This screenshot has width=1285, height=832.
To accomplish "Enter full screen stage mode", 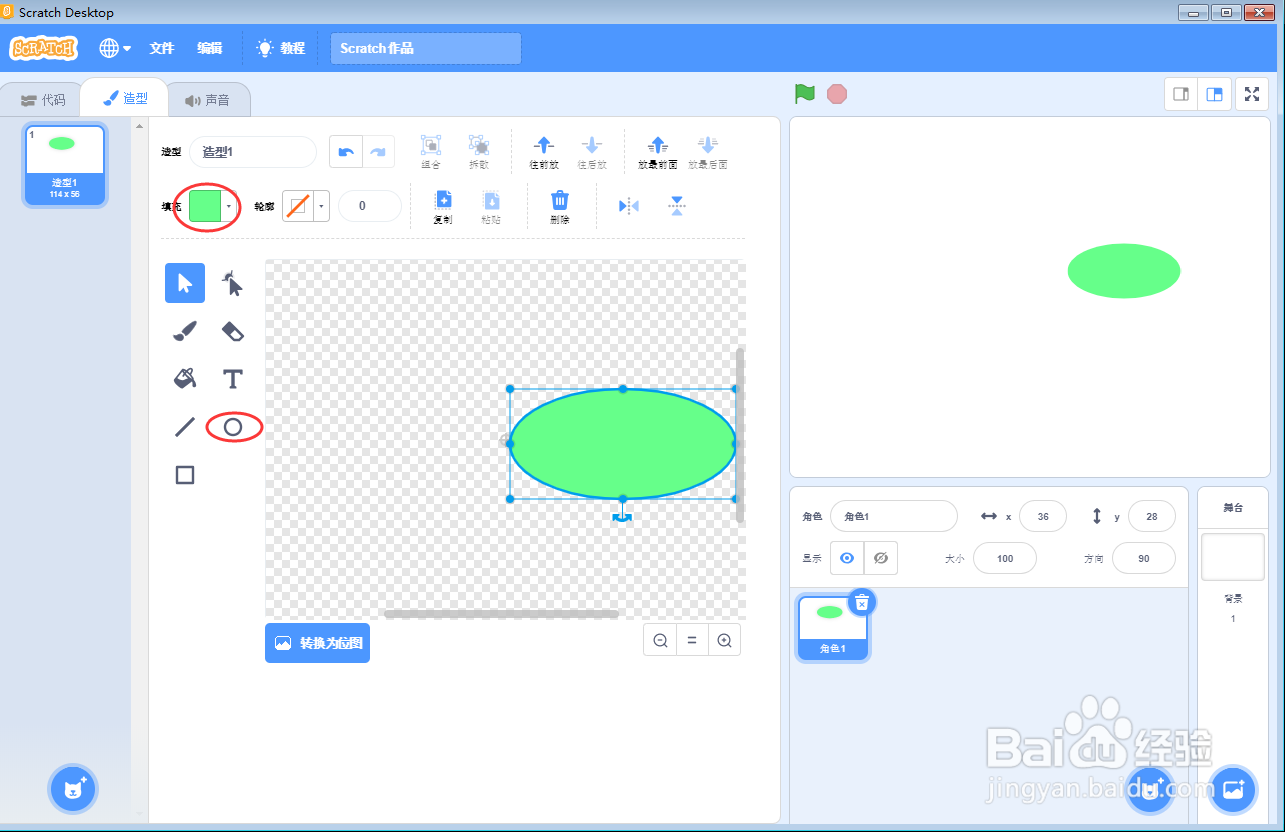I will coord(1252,94).
